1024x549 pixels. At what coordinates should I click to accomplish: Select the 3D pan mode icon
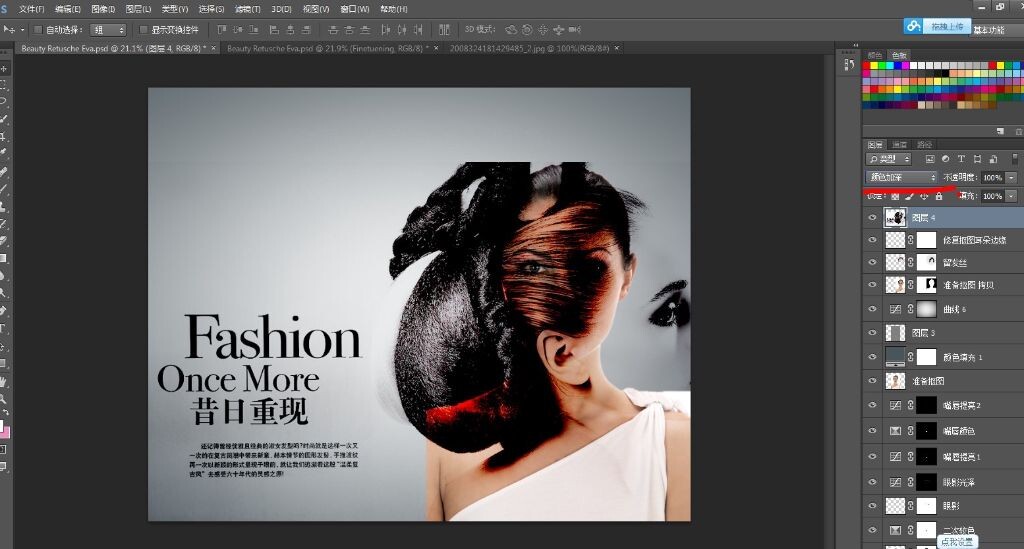pos(543,29)
